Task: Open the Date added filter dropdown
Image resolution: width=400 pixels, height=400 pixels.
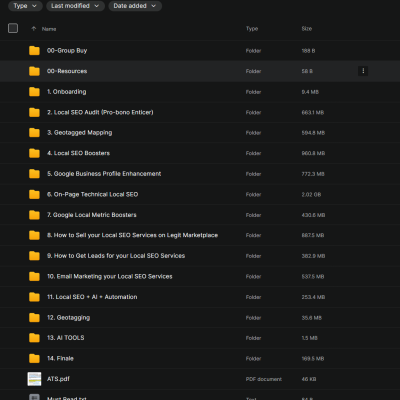Action: click(x=135, y=6)
